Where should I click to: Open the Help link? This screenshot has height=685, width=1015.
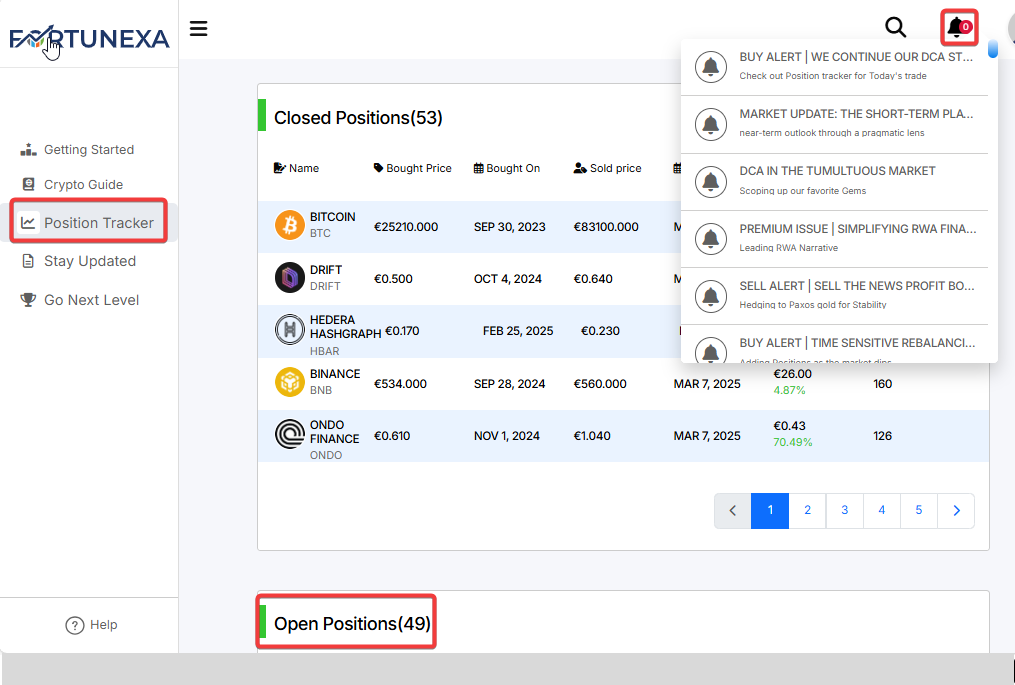coord(91,625)
